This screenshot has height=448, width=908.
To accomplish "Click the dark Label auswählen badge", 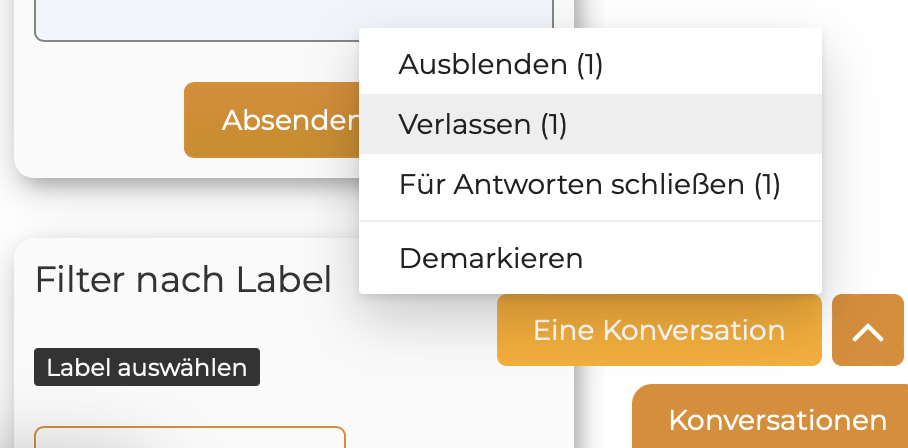I will [147, 367].
